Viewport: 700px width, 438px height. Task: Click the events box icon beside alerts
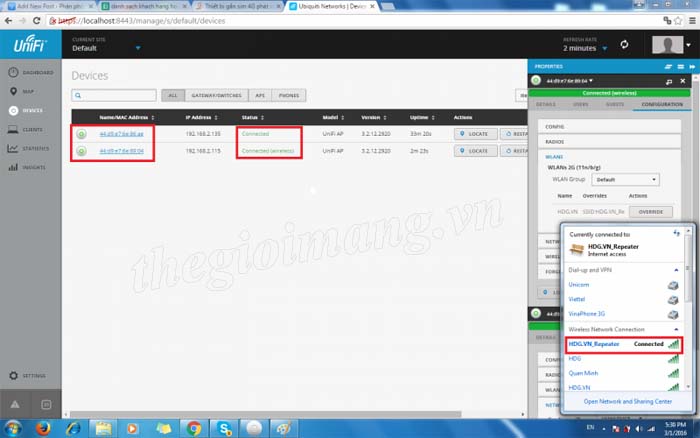click(46, 405)
